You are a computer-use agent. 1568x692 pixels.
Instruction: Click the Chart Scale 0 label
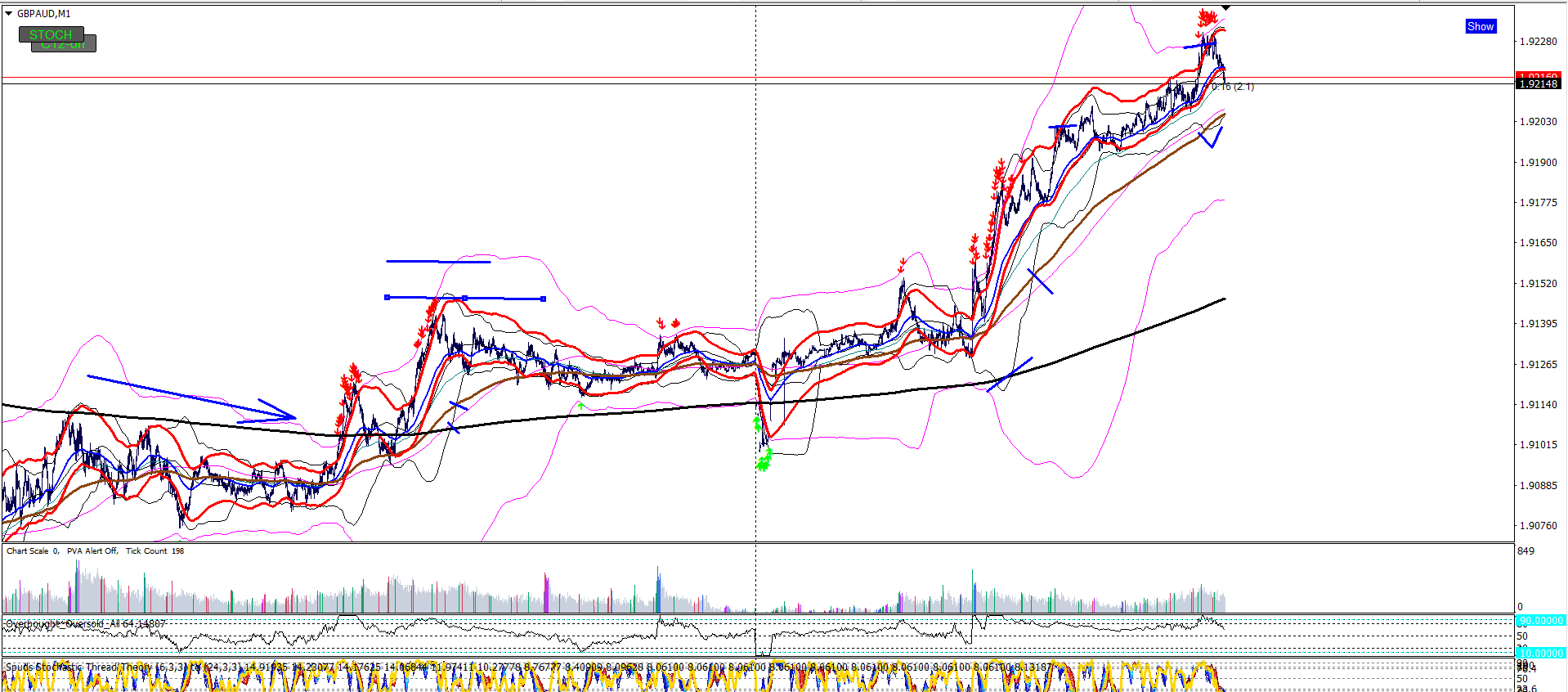(x=33, y=551)
